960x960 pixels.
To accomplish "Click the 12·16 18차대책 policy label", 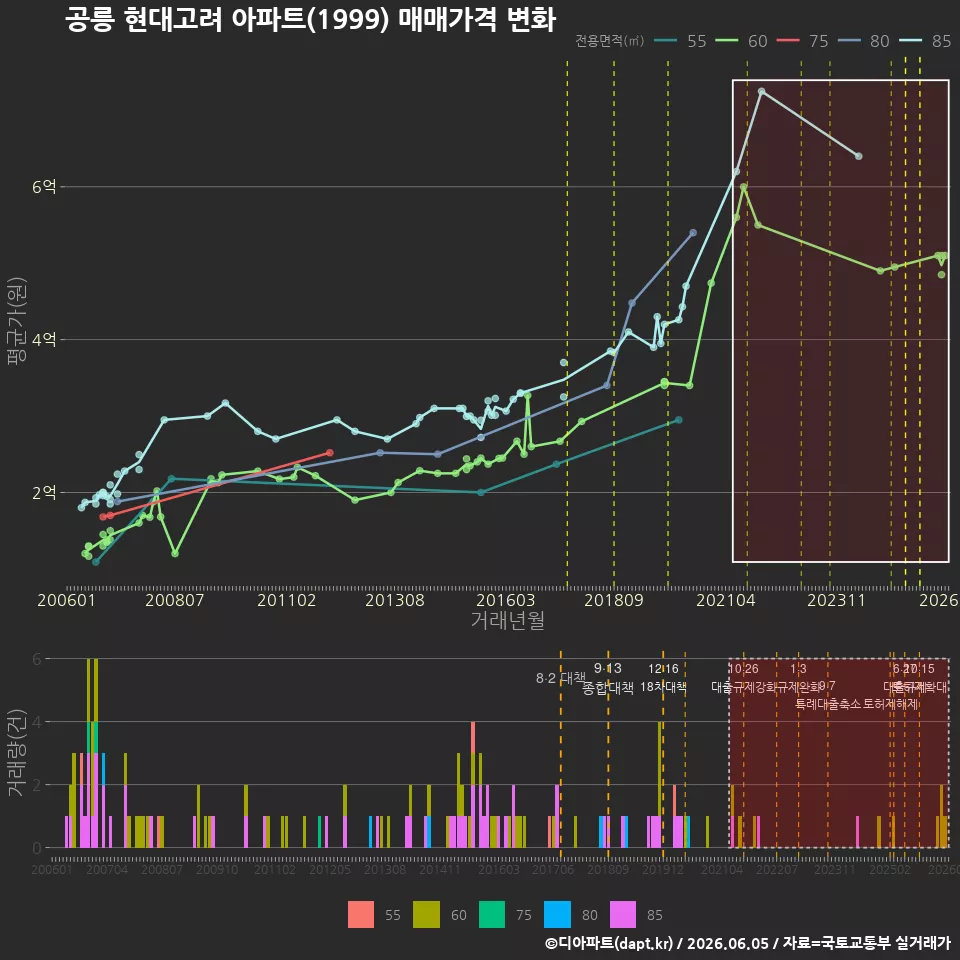I will pos(663,678).
